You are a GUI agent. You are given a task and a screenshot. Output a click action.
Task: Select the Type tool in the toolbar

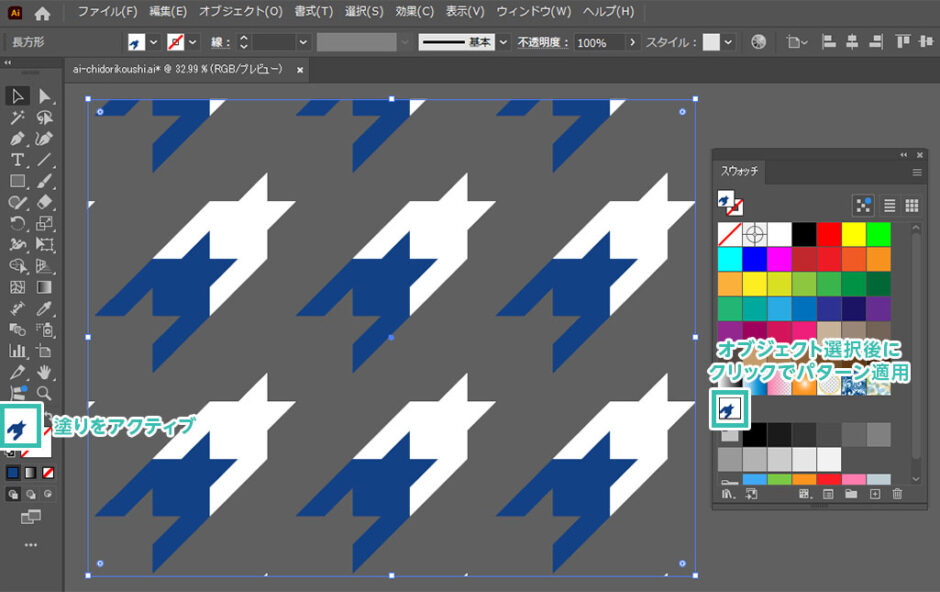point(17,160)
